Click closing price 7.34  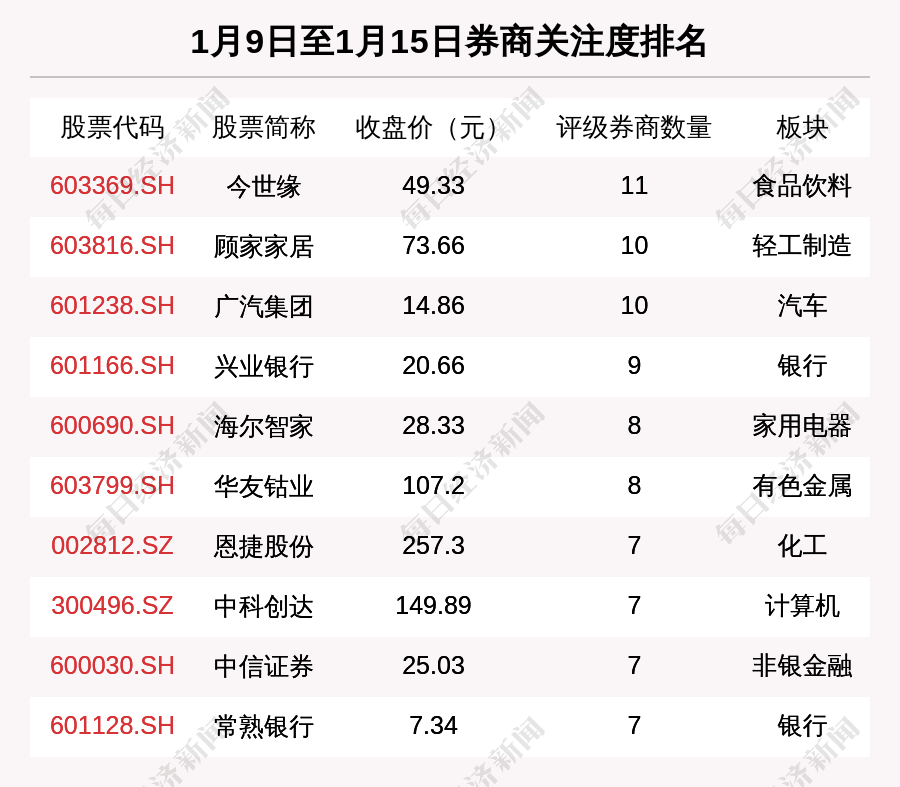point(433,726)
